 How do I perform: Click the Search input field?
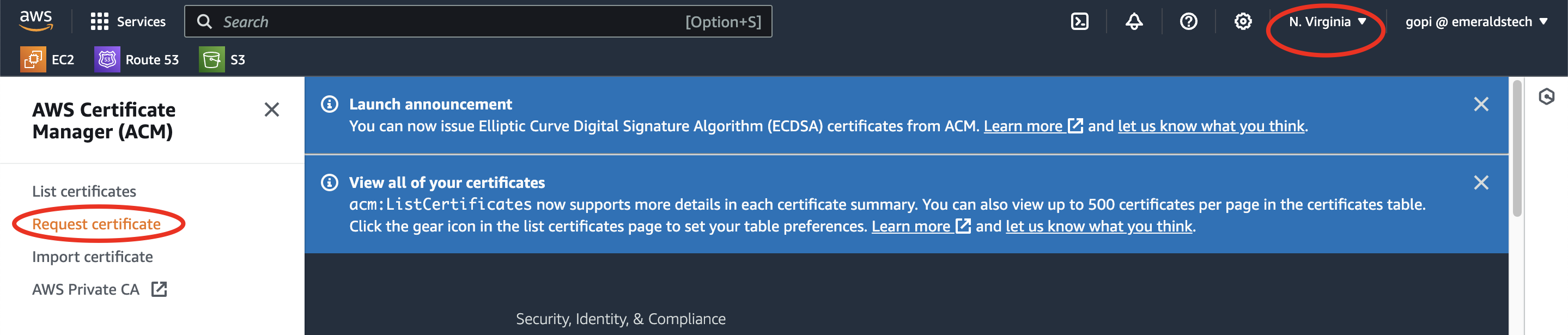[451, 22]
